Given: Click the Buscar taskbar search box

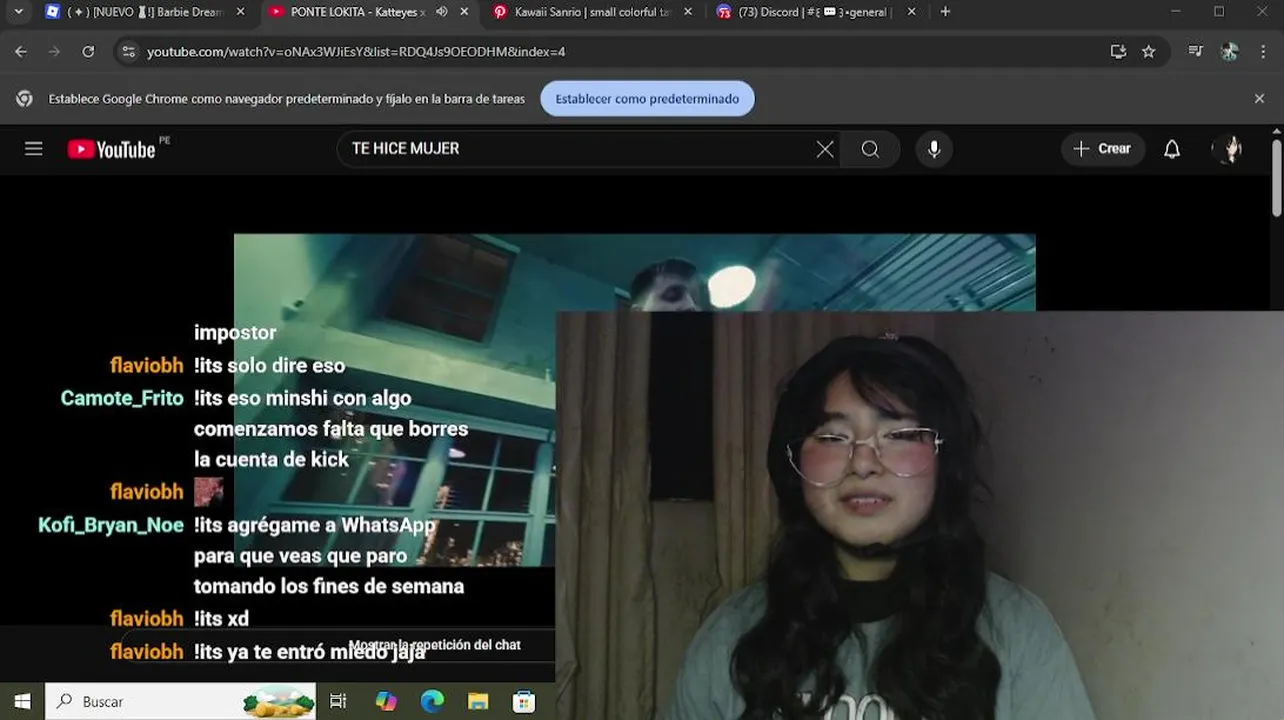Looking at the screenshot, I should click(180, 702).
